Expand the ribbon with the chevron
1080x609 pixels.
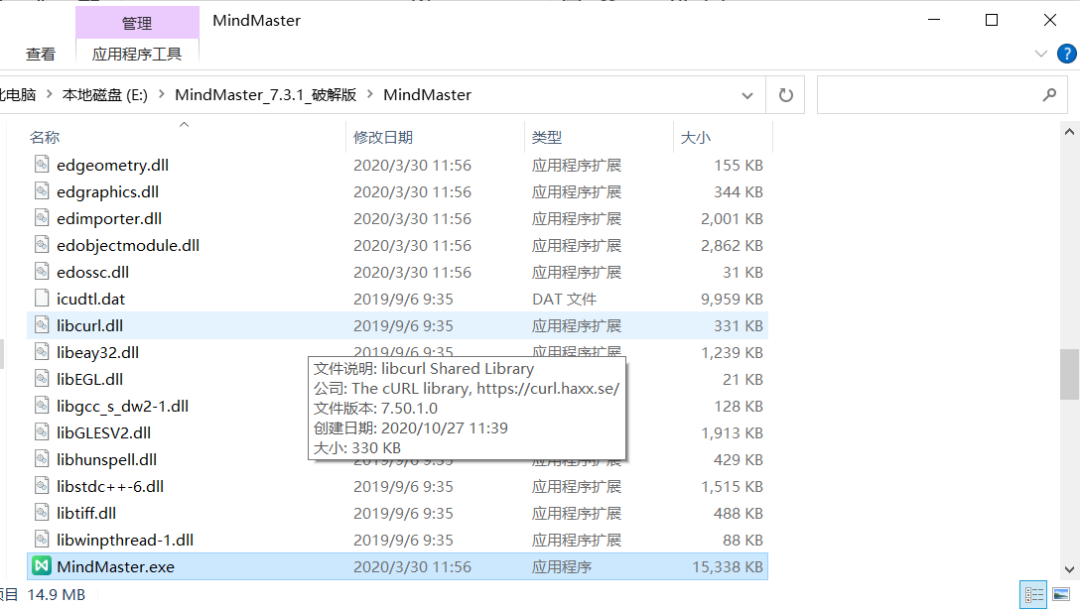coord(1041,54)
